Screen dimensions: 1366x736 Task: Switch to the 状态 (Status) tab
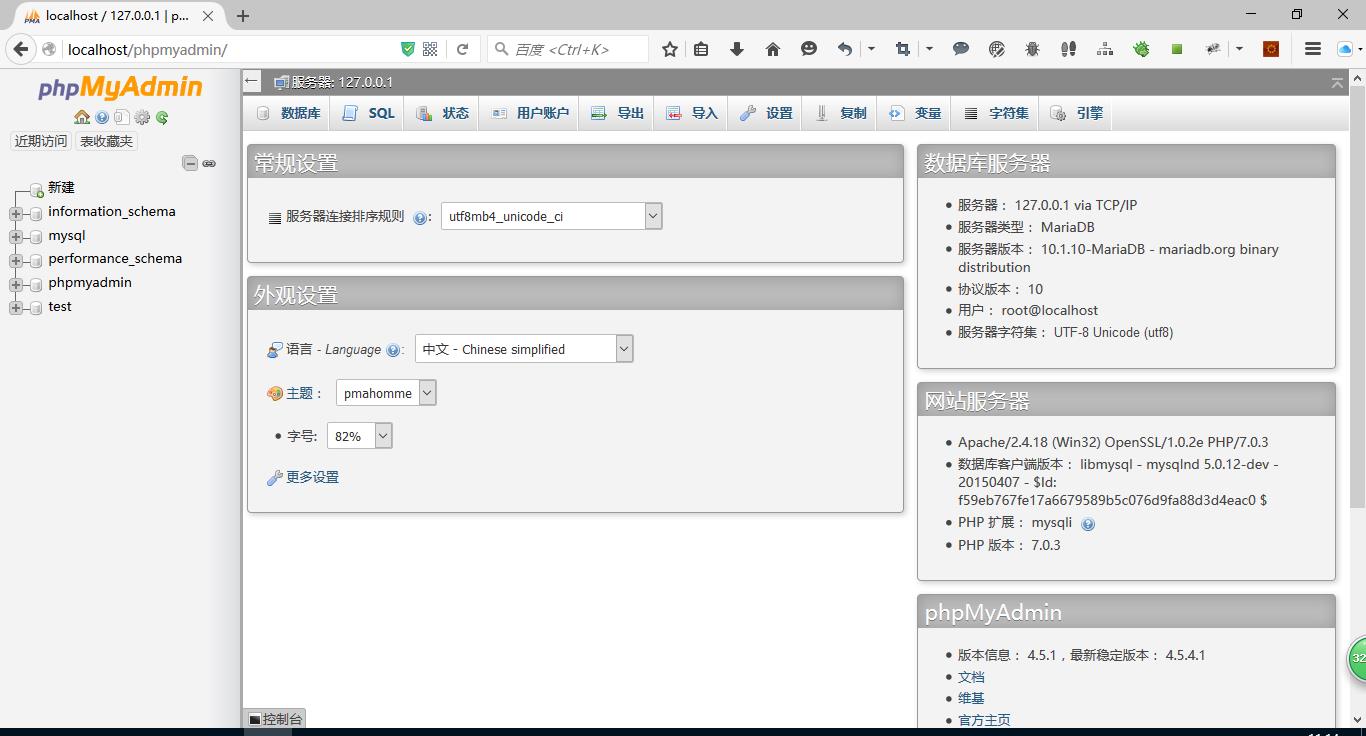(x=442, y=113)
